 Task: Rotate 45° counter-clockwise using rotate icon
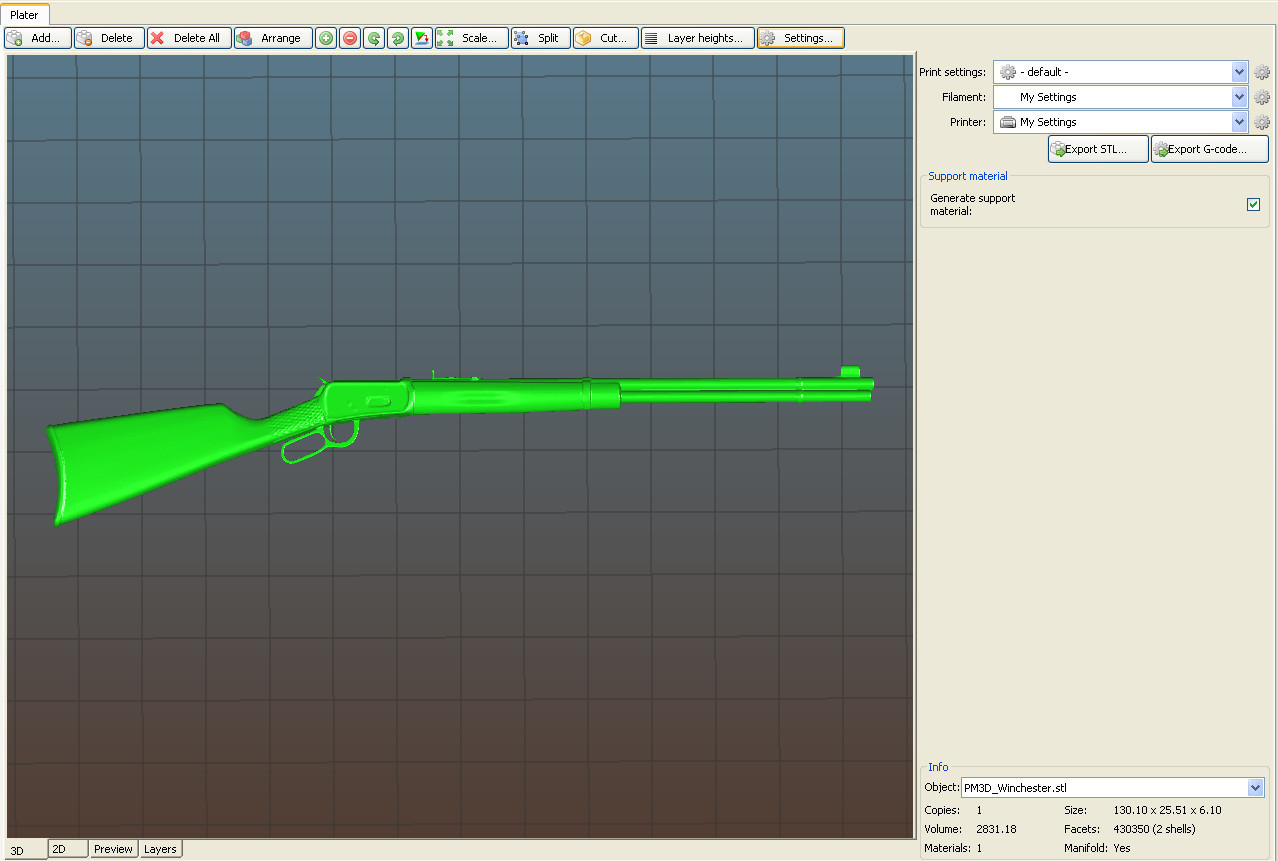374,38
